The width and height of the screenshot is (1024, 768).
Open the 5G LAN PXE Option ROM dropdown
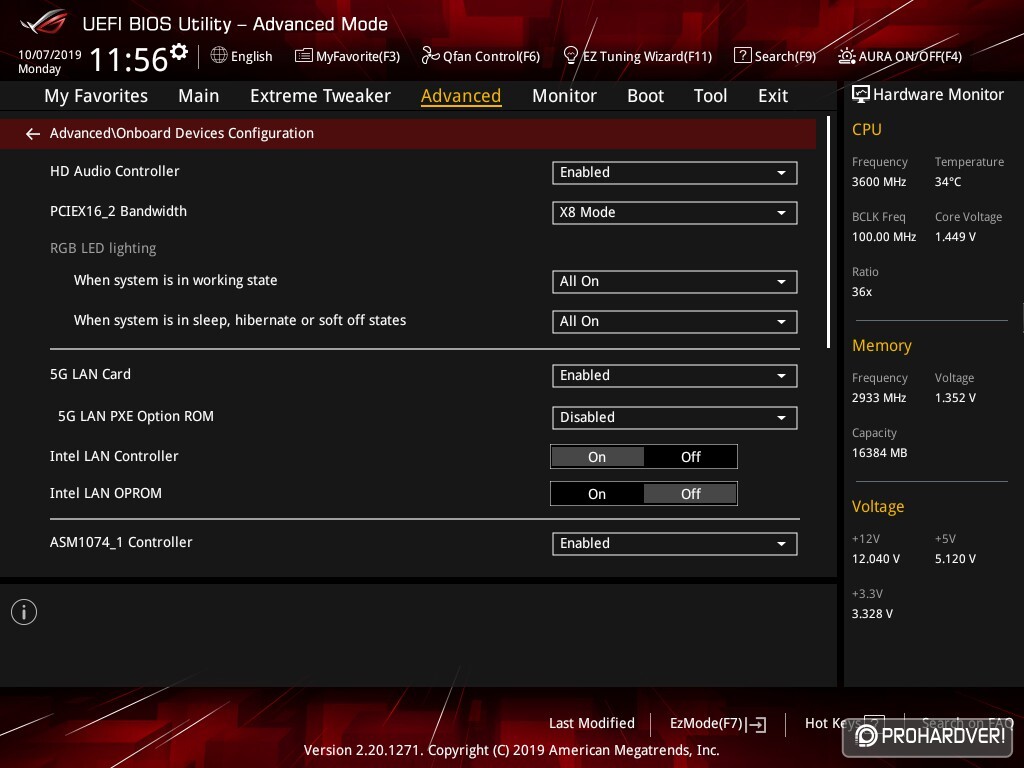(675, 417)
